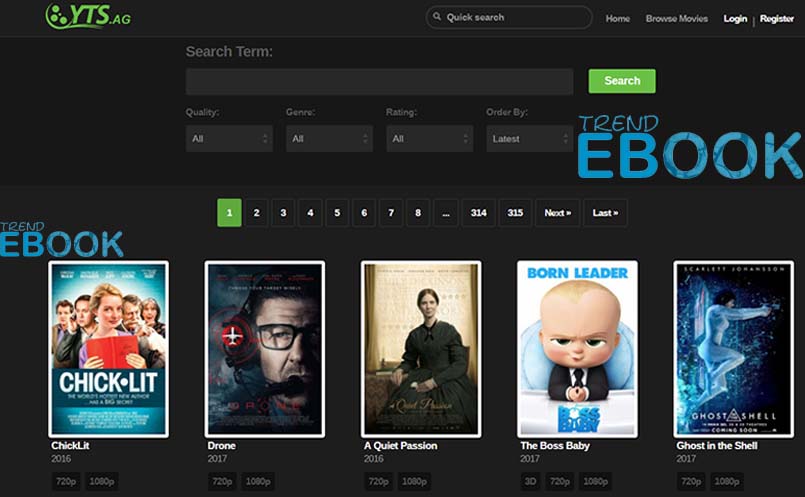
Task: Click the ChickLit title link
Action: [x=70, y=446]
